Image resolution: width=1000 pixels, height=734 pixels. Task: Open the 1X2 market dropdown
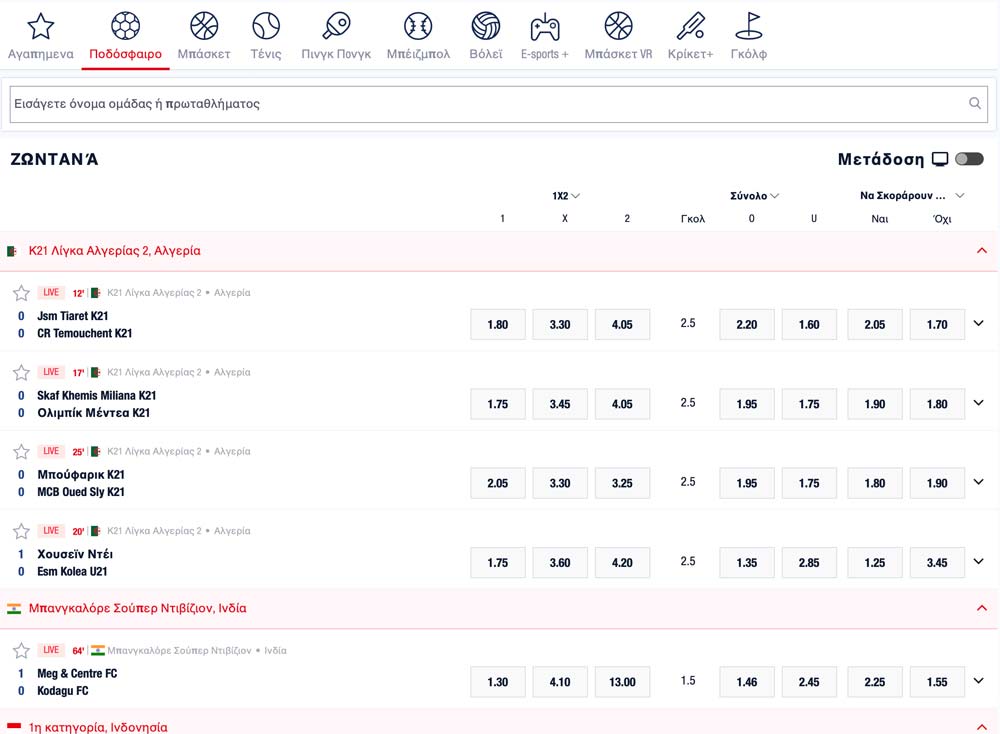566,196
